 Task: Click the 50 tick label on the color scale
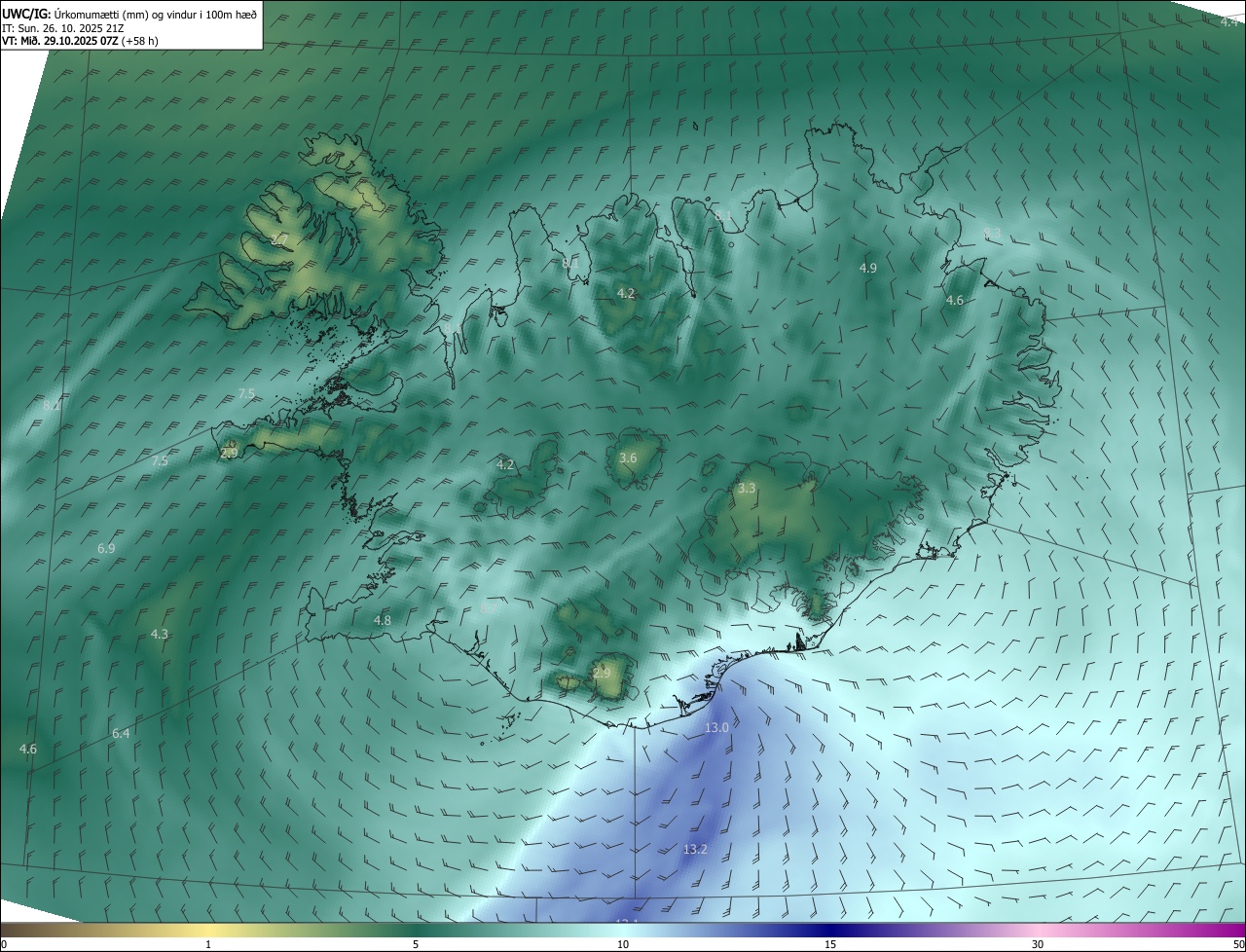[1238, 945]
